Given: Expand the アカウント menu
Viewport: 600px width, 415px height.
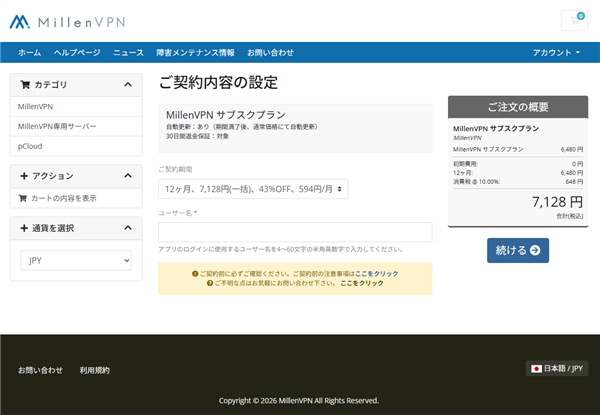Looking at the screenshot, I should pos(556,53).
